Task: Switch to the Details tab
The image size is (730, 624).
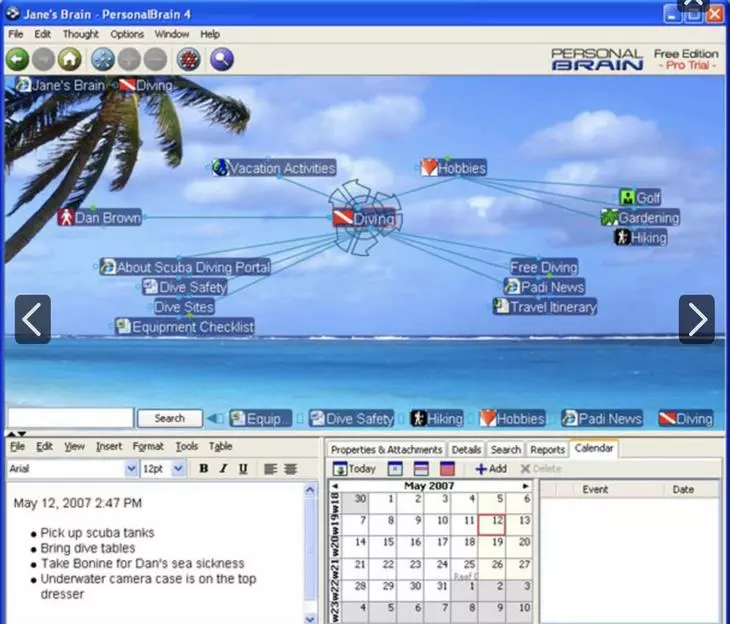Action: tap(466, 449)
